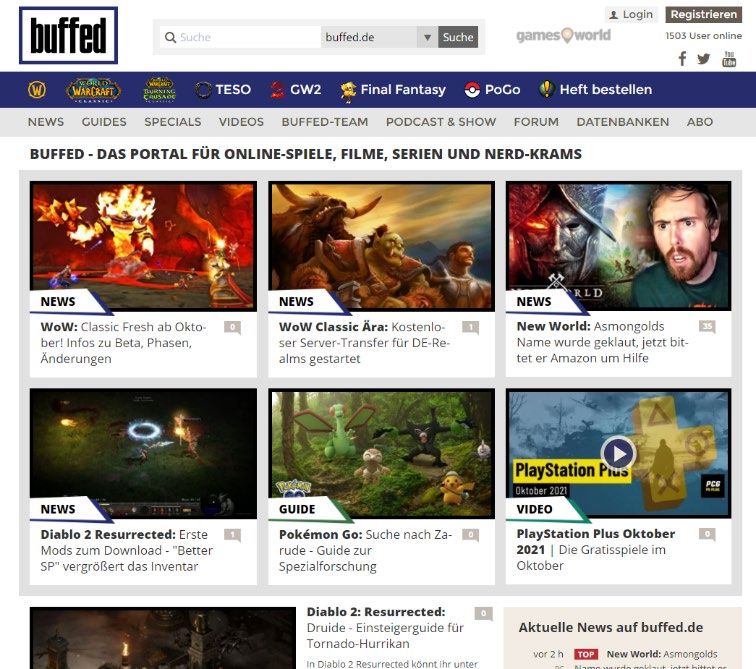Open the FORUM menu
This screenshot has width=756, height=669.
pos(536,122)
